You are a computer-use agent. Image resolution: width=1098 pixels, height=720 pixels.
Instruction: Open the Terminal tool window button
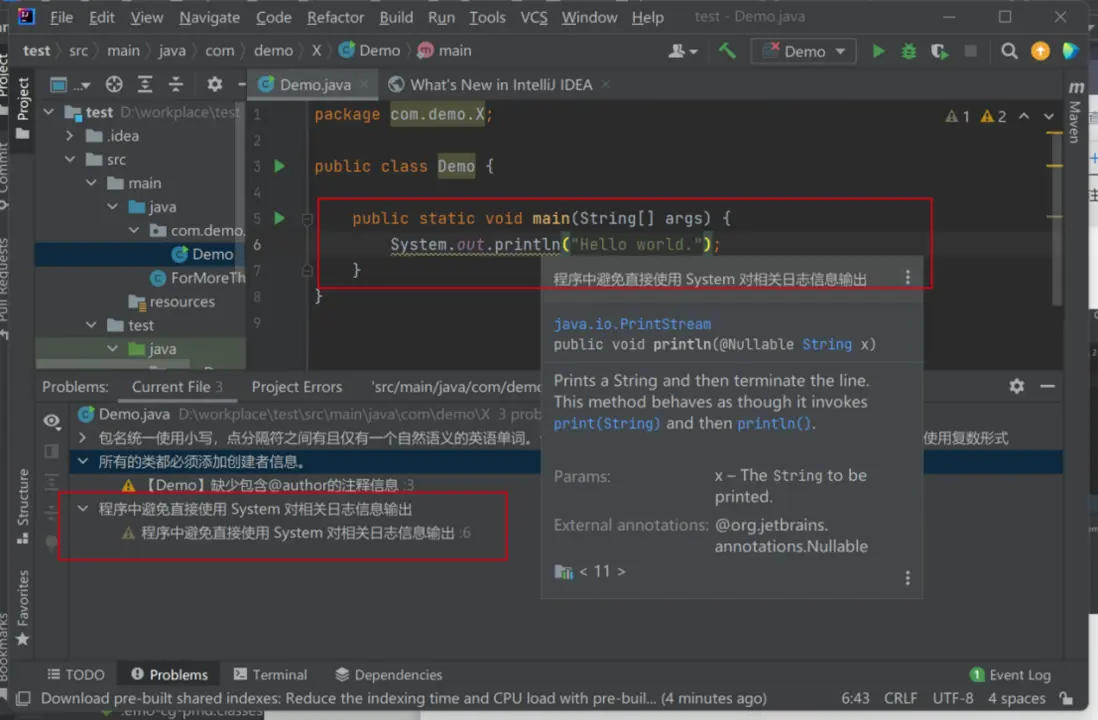(270, 675)
